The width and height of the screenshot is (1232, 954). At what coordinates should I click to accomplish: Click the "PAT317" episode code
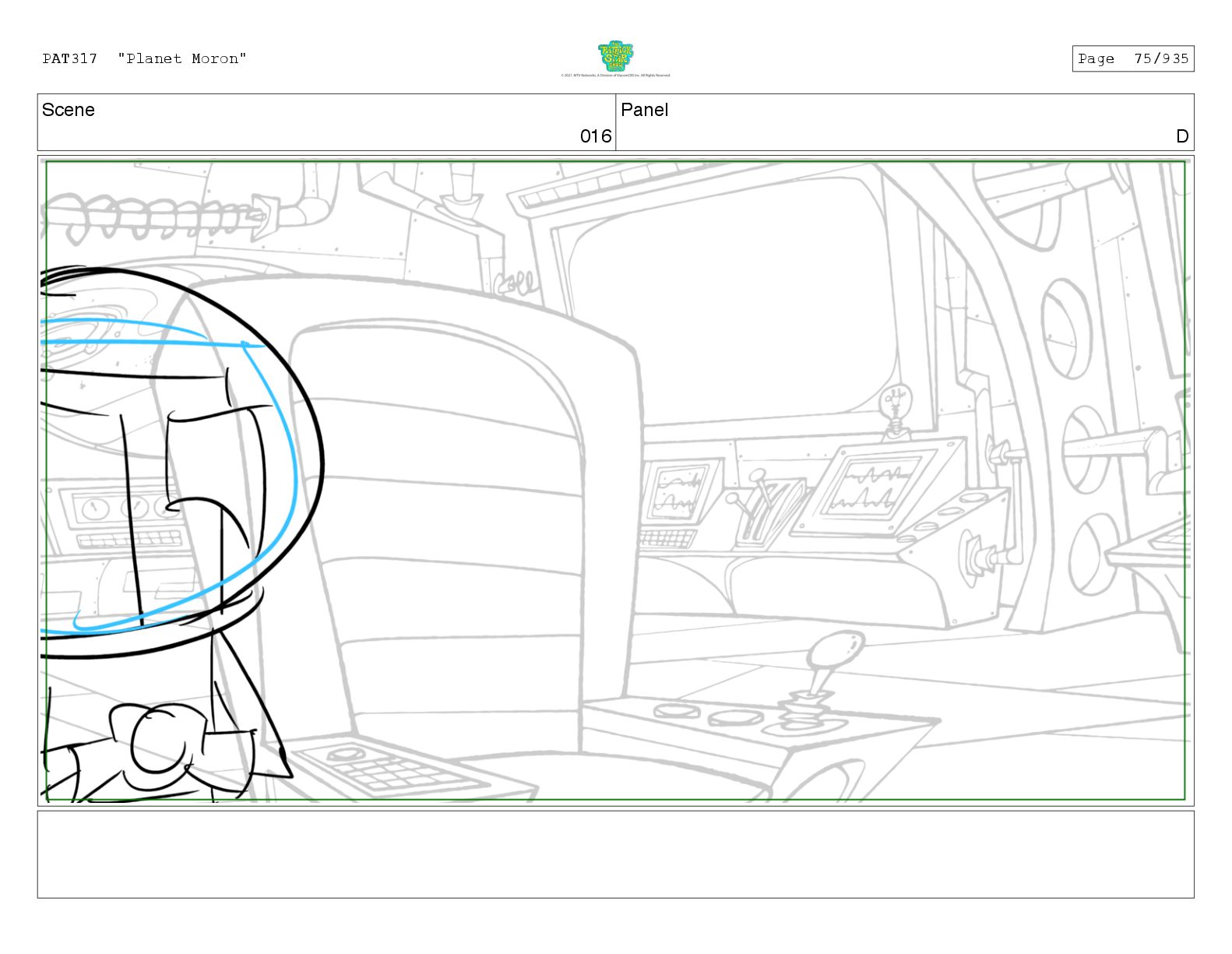pyautogui.click(x=70, y=58)
